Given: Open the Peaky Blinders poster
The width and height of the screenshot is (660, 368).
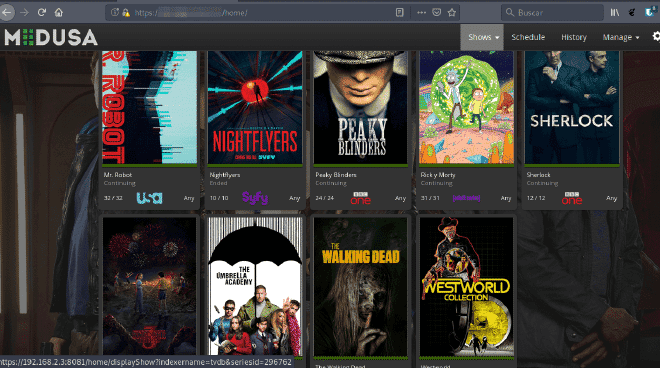Looking at the screenshot, I should pos(360,107).
